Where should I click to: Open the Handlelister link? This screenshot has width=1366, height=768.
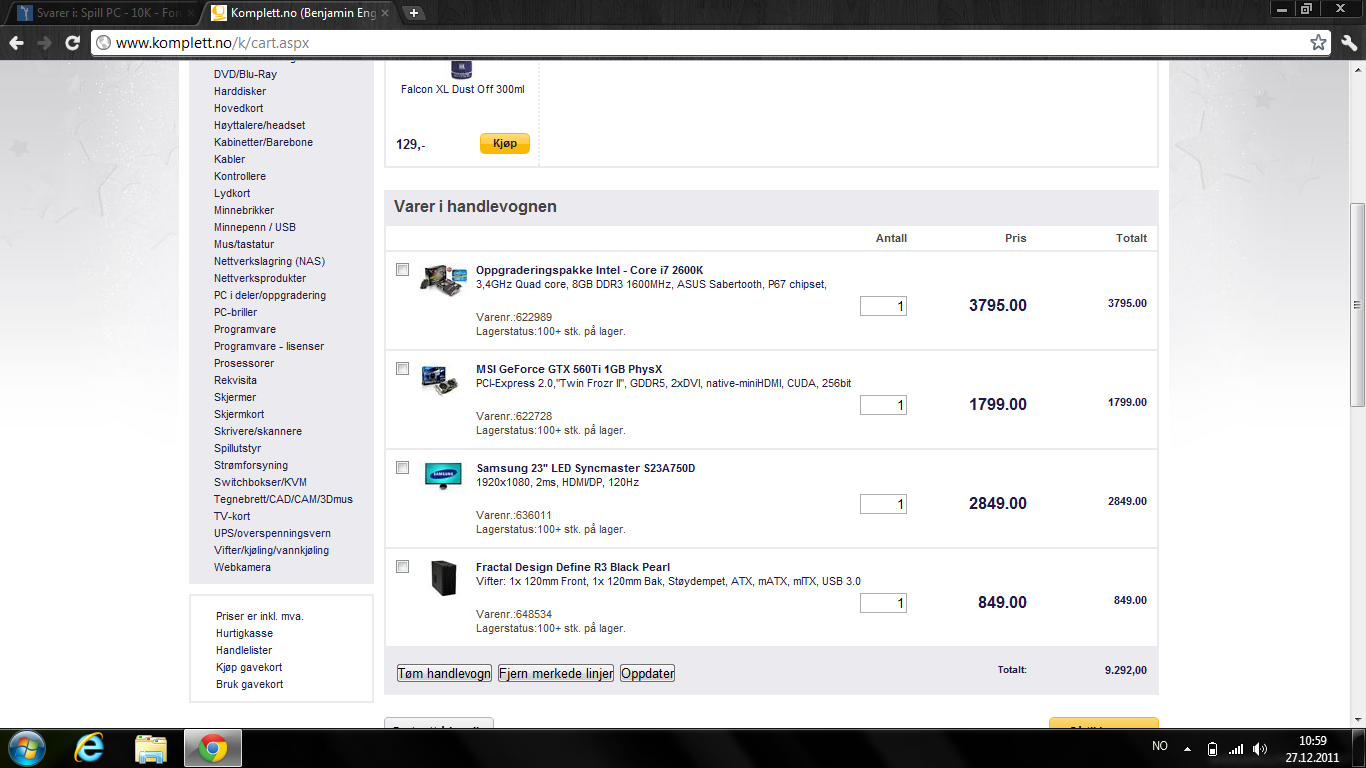pyautogui.click(x=244, y=650)
